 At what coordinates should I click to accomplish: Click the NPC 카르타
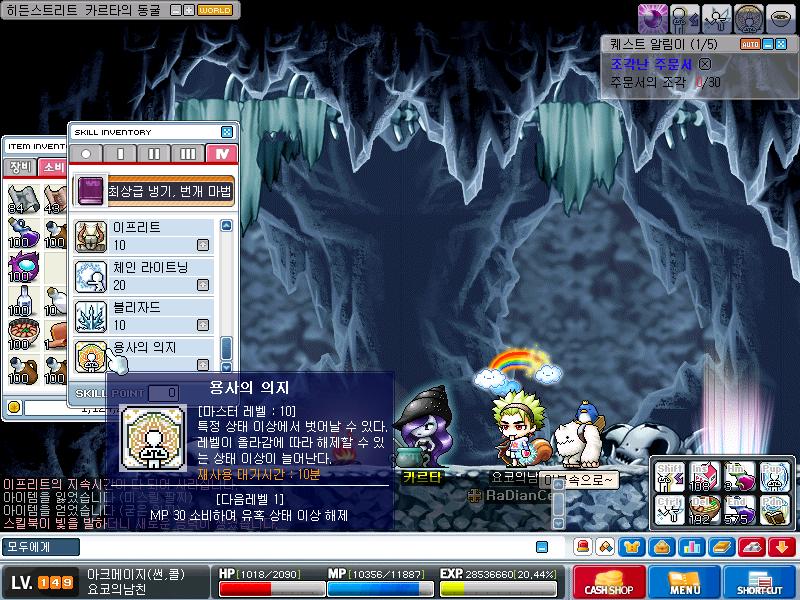[422, 428]
